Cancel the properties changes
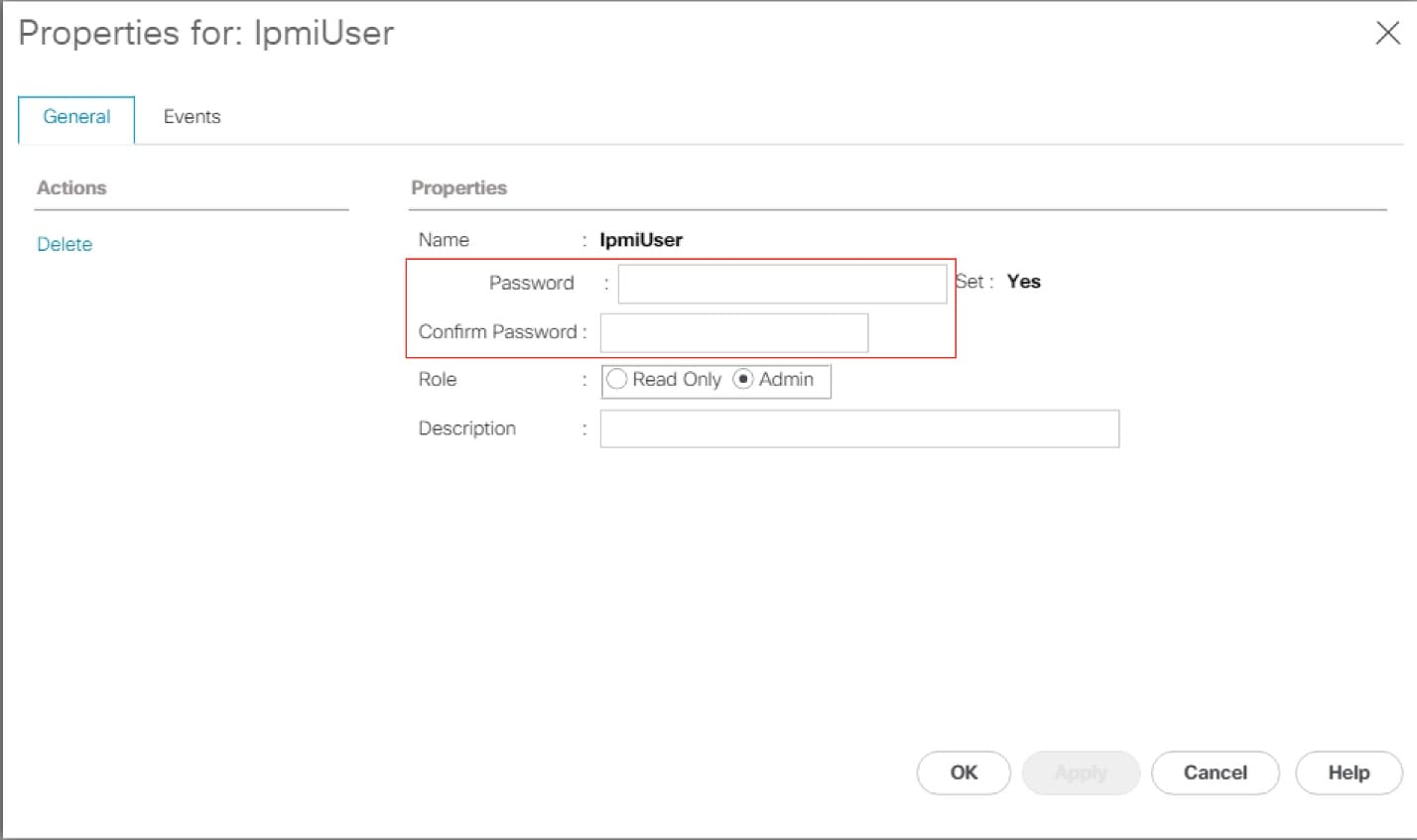The width and height of the screenshot is (1417, 840). (x=1215, y=773)
